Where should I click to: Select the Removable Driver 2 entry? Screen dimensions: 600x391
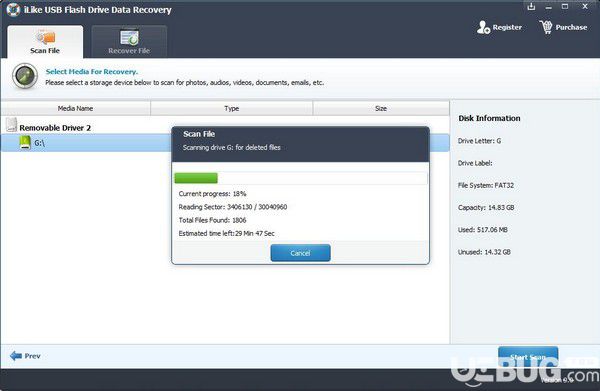pos(55,128)
